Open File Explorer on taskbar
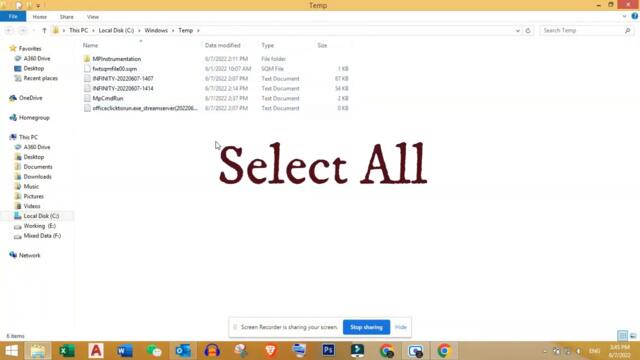 pos(38,351)
